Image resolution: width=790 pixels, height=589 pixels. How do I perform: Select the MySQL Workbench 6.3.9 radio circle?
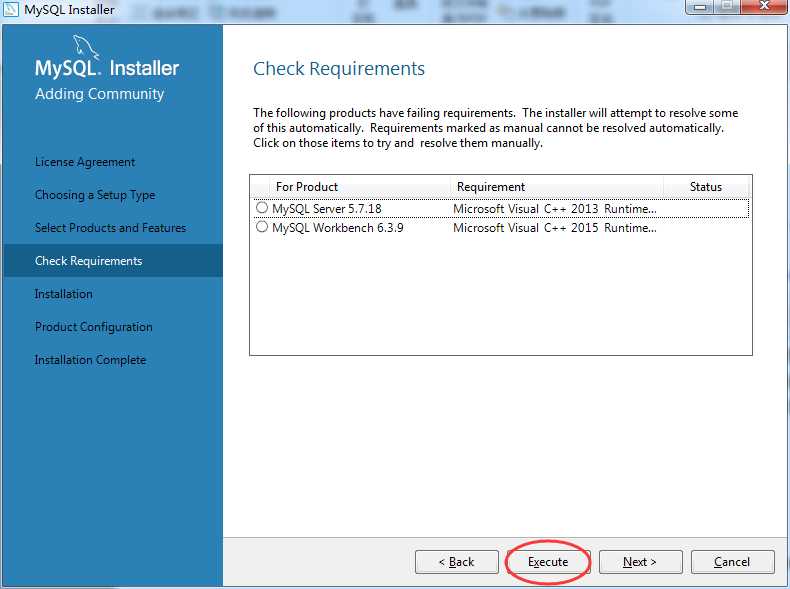pyautogui.click(x=261, y=227)
